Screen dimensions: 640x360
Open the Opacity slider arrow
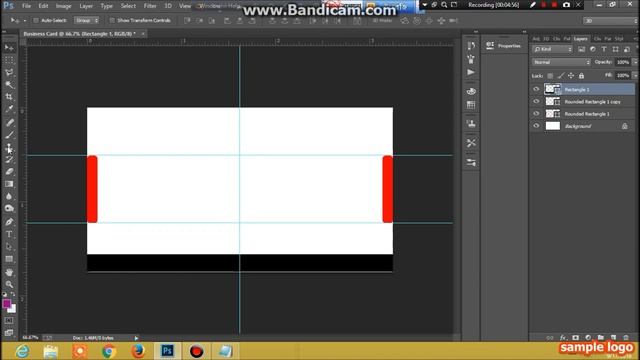tap(635, 62)
